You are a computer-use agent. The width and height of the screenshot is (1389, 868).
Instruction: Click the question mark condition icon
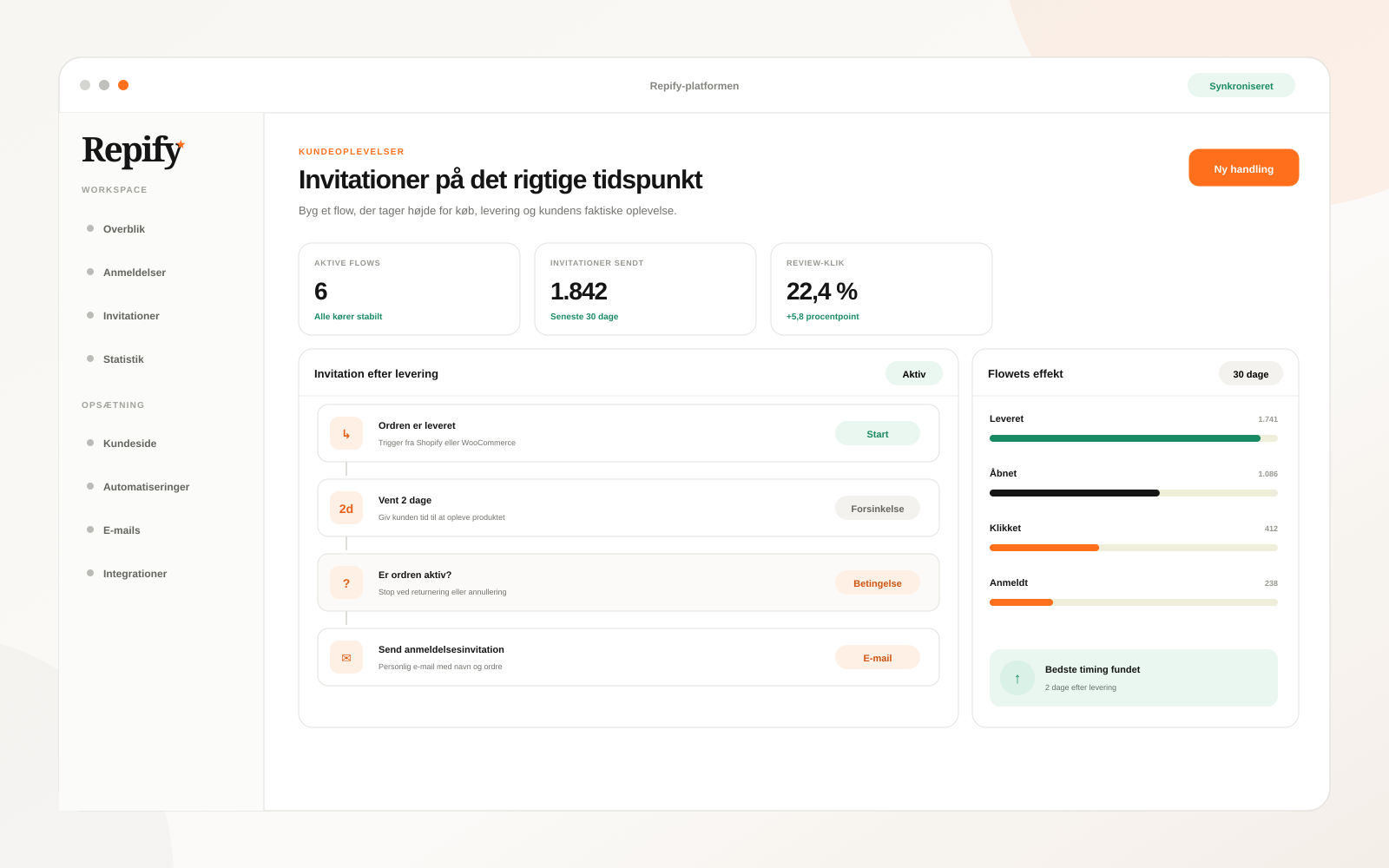(x=346, y=582)
